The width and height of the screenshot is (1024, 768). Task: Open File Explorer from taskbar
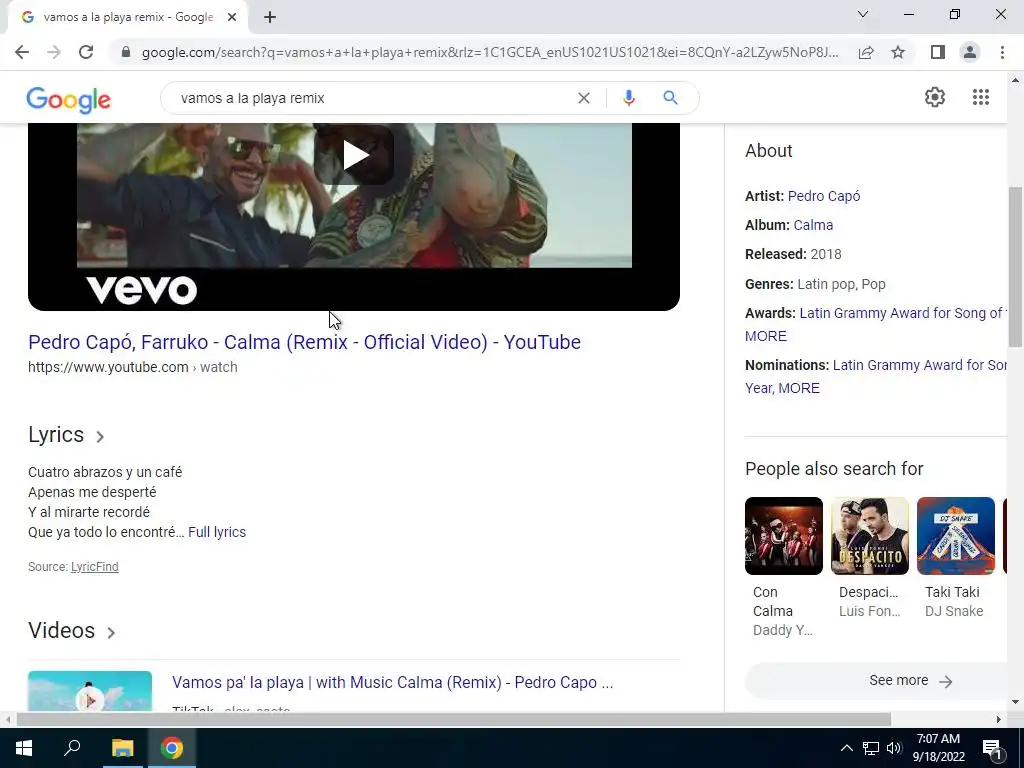122,748
